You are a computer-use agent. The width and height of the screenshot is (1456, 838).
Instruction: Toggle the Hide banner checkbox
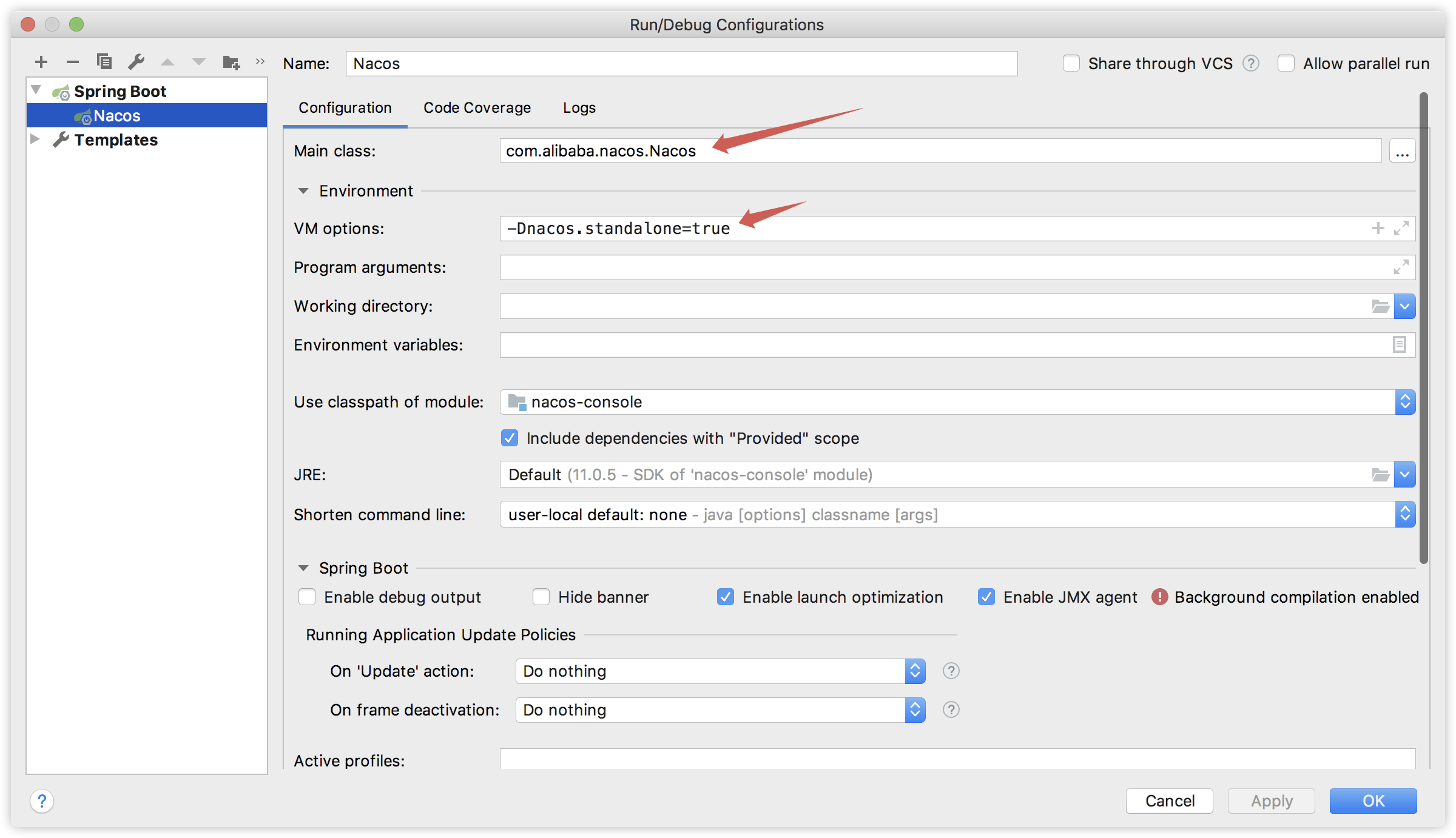point(541,597)
